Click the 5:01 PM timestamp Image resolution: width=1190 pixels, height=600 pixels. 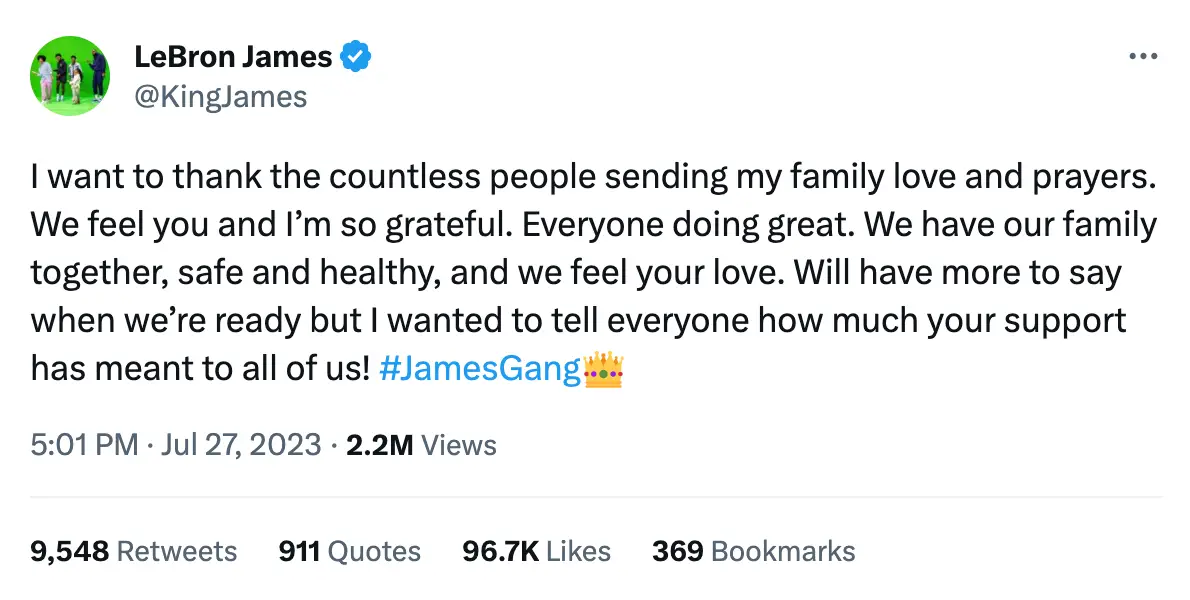[84, 444]
